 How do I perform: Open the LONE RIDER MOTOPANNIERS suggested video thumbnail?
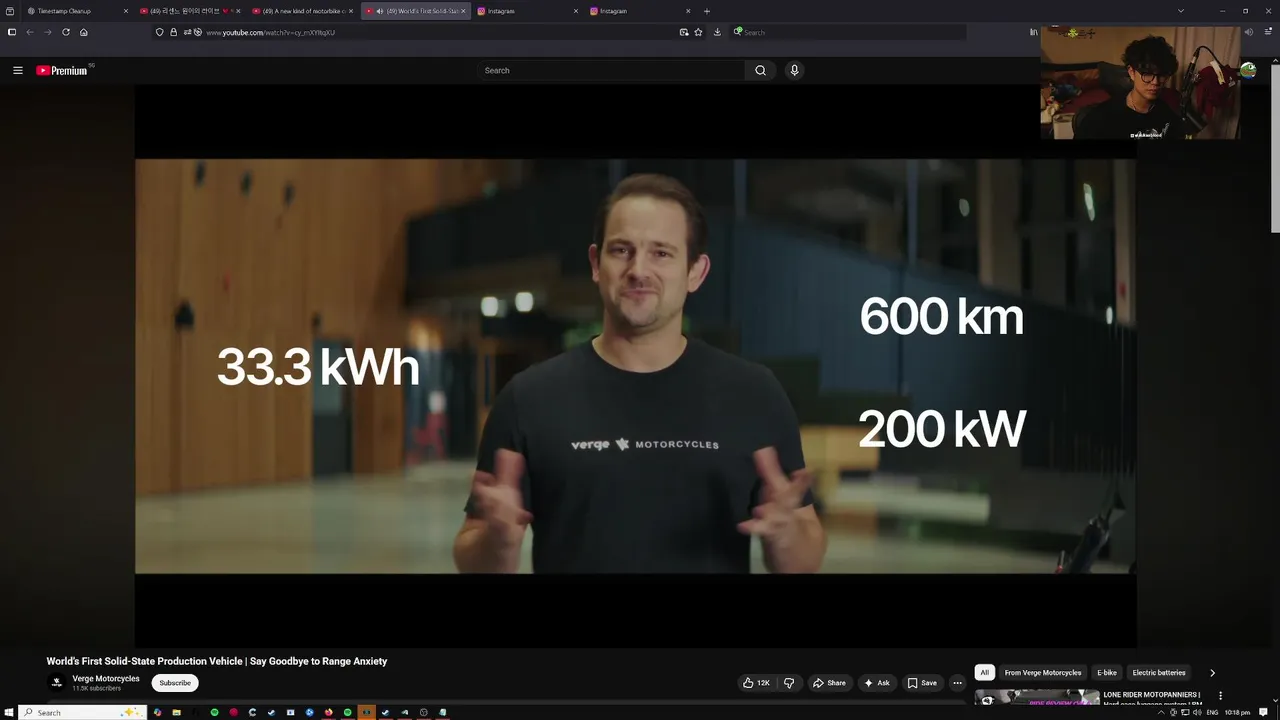click(x=1037, y=698)
